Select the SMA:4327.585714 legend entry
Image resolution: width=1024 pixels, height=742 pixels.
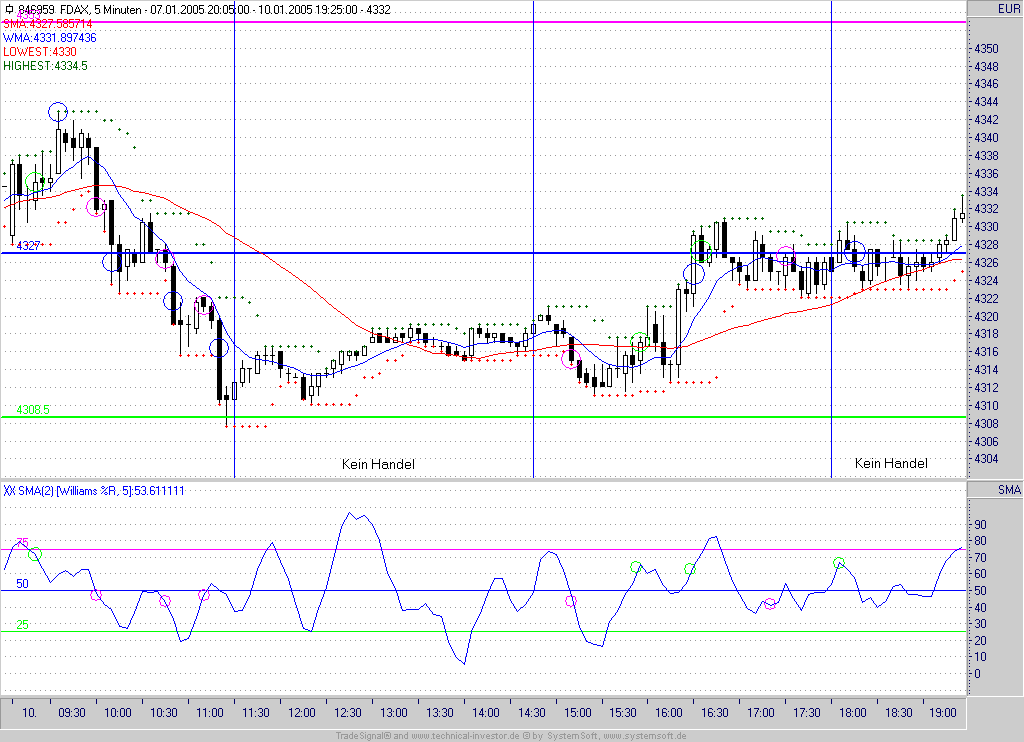pyautogui.click(x=48, y=24)
